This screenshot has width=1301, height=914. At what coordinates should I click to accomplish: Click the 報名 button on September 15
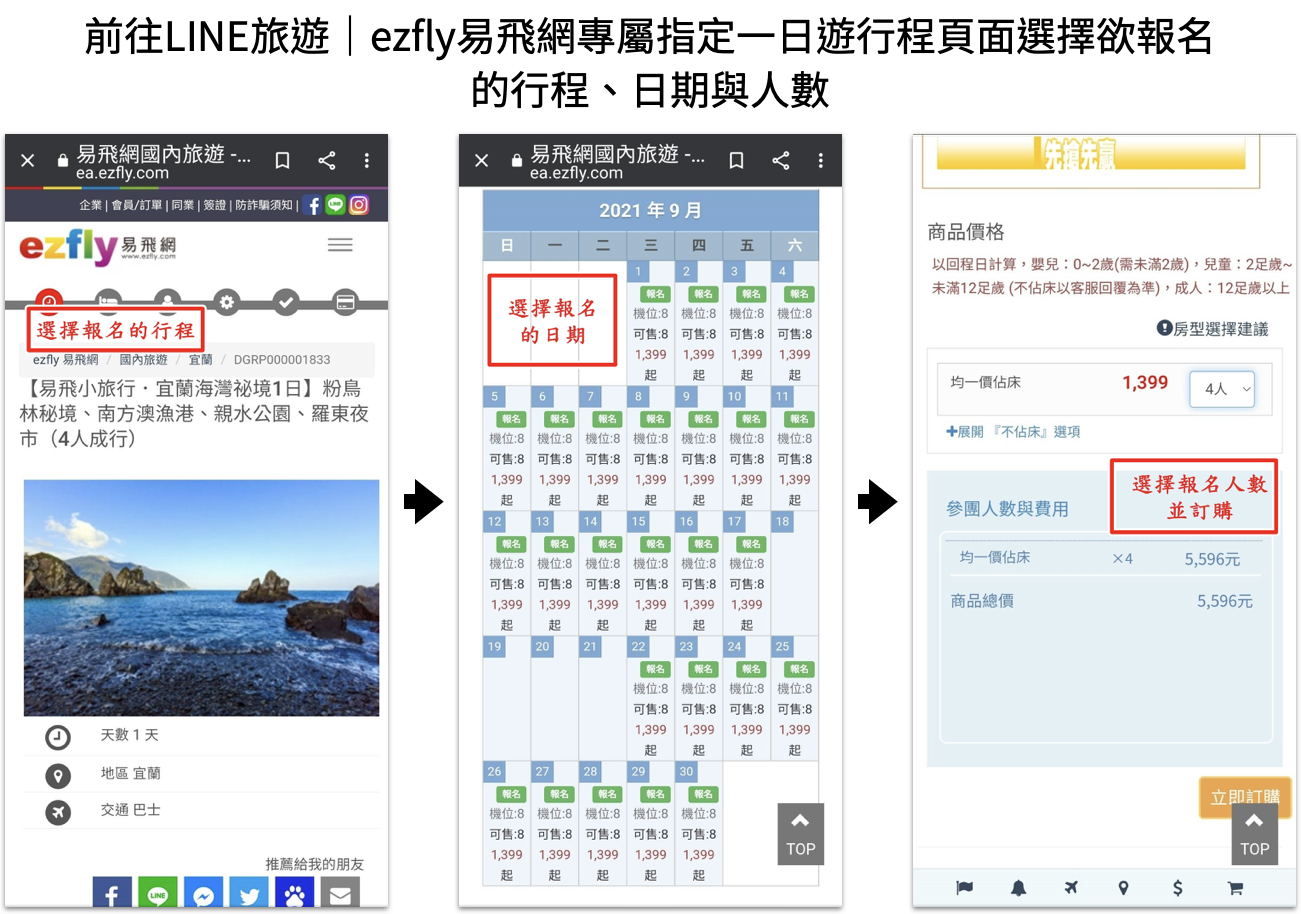coord(655,544)
